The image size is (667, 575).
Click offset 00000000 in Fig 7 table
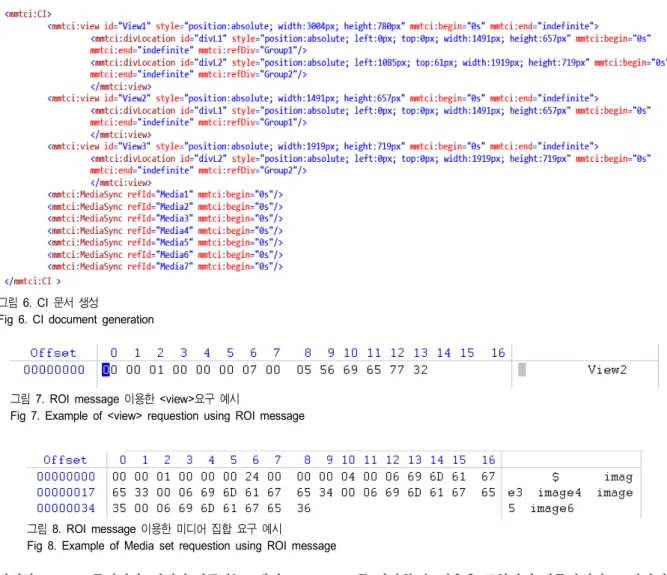pos(54,370)
